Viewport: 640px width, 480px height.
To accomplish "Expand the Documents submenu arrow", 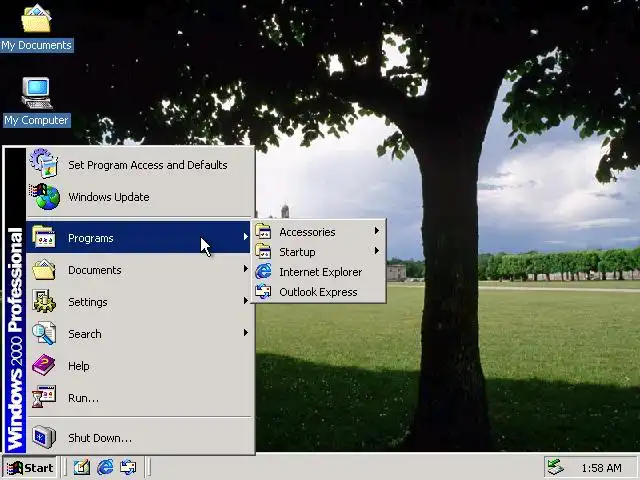I will tap(245, 269).
